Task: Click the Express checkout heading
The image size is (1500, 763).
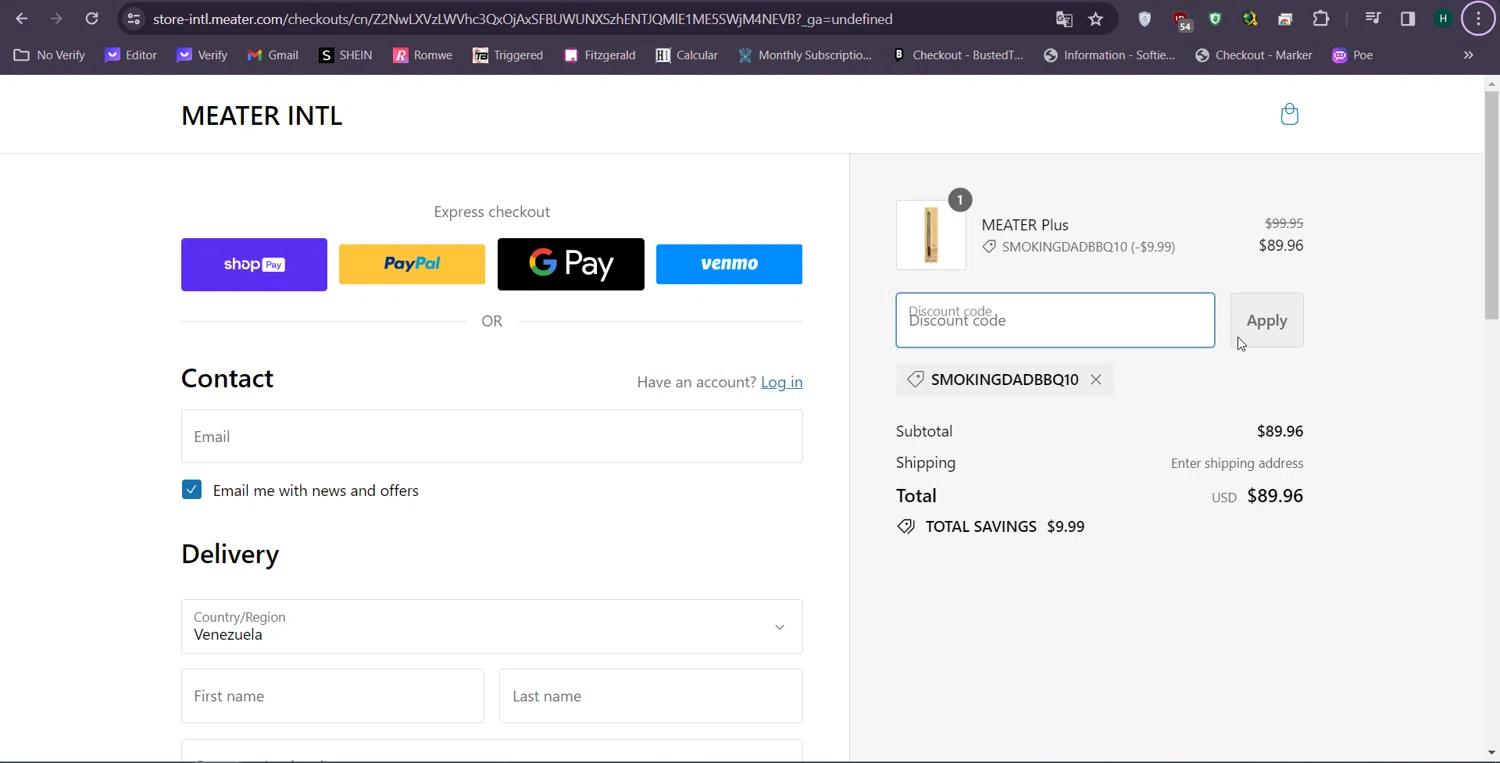Action: click(492, 212)
